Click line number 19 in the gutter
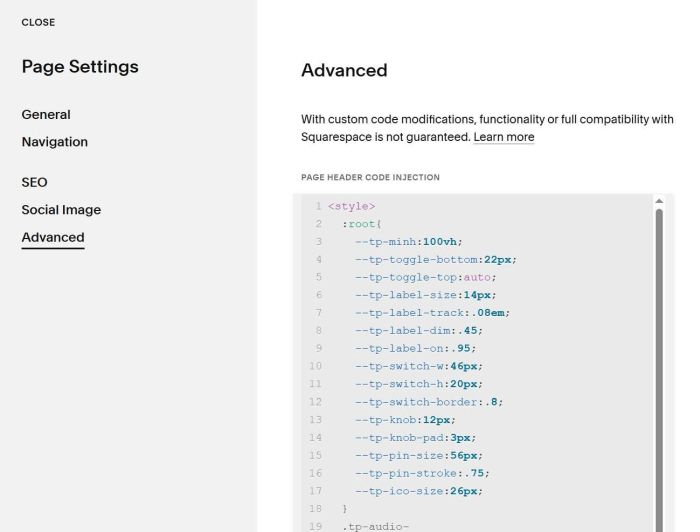Viewport: 700px width, 532px height. coord(316,527)
